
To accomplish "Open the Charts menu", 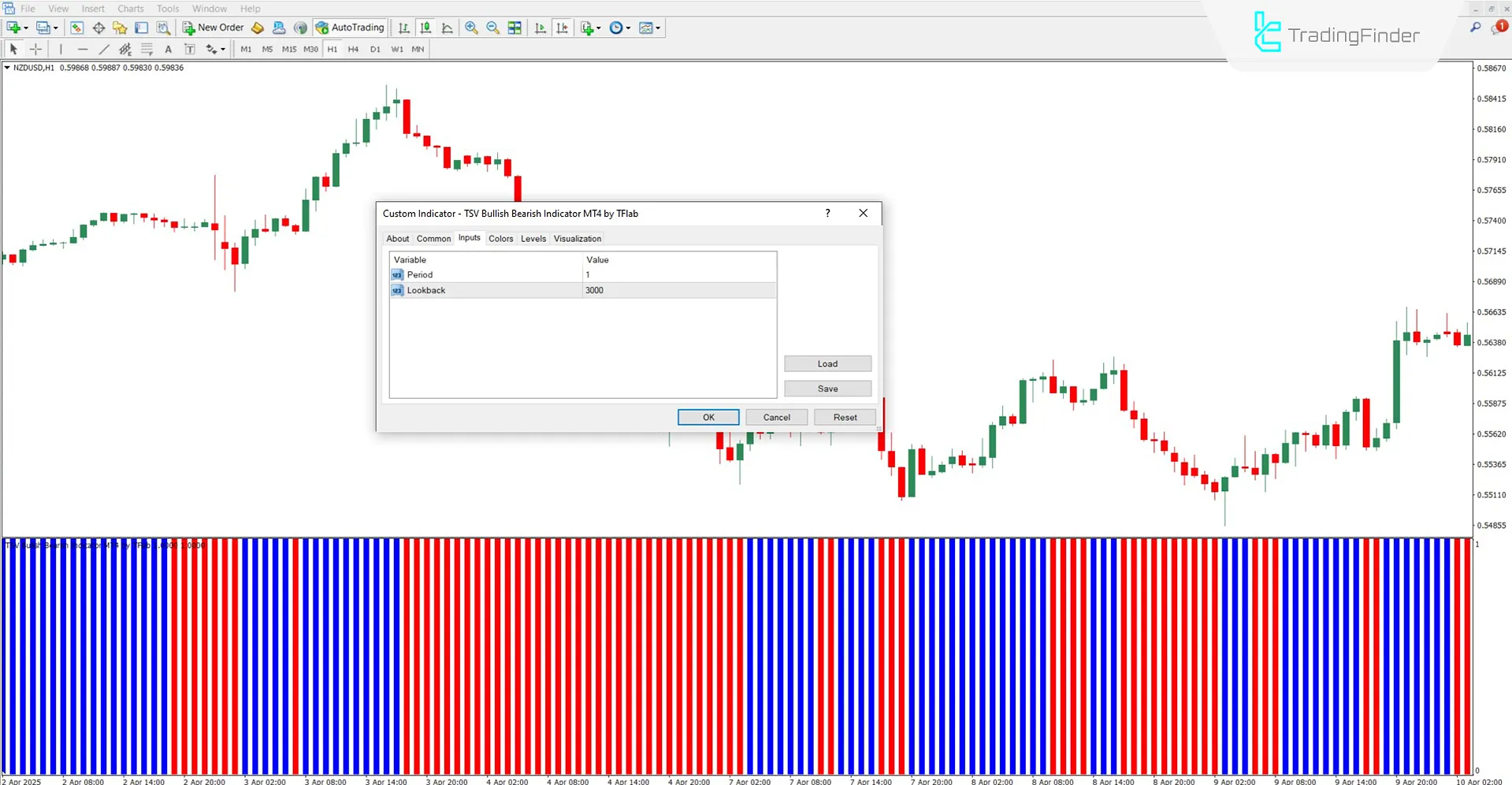I will [130, 9].
